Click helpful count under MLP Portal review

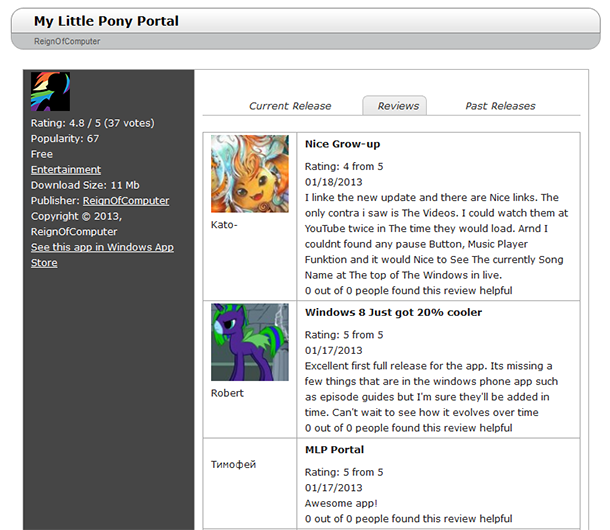(x=408, y=519)
